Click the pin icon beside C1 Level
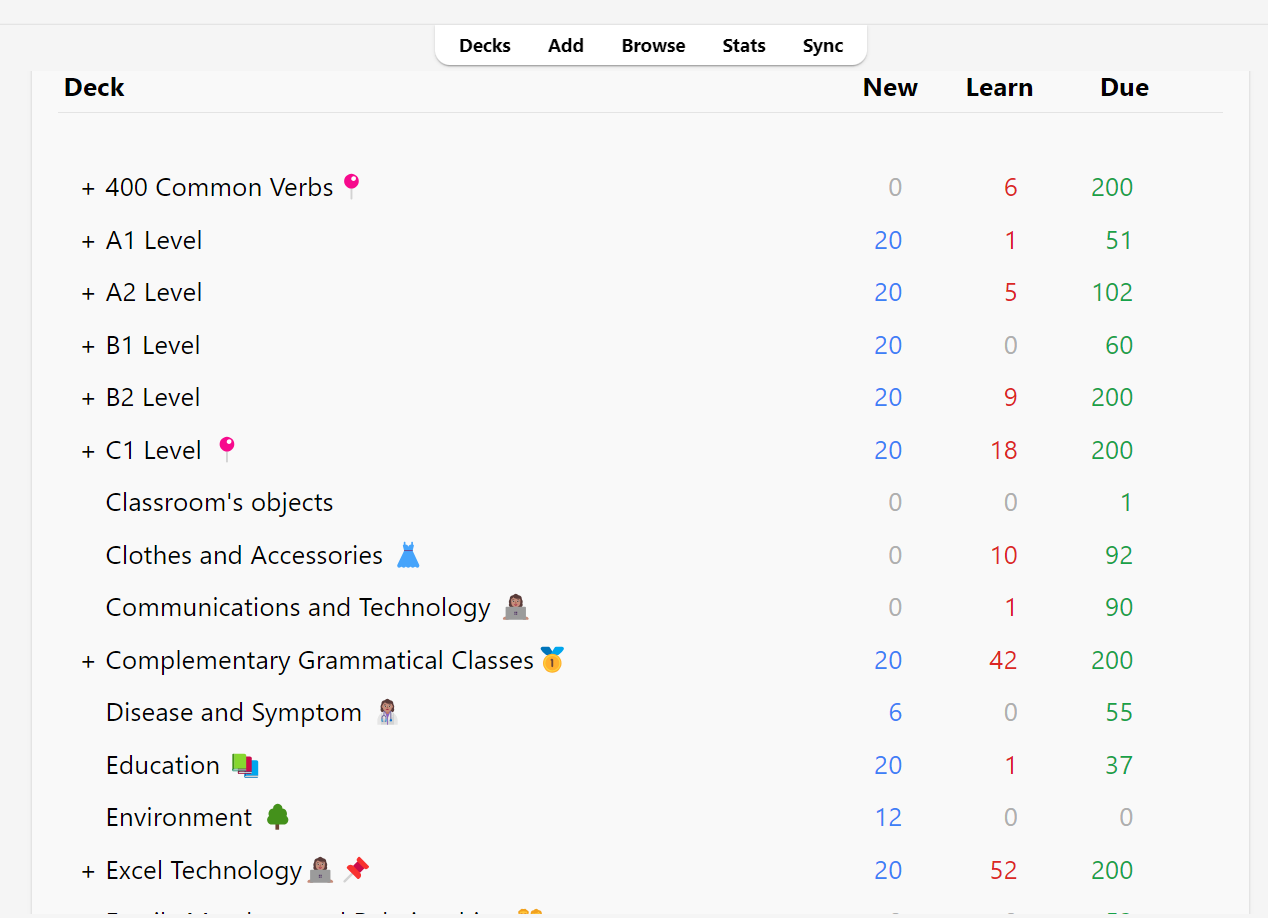This screenshot has width=1268, height=918. 227,449
